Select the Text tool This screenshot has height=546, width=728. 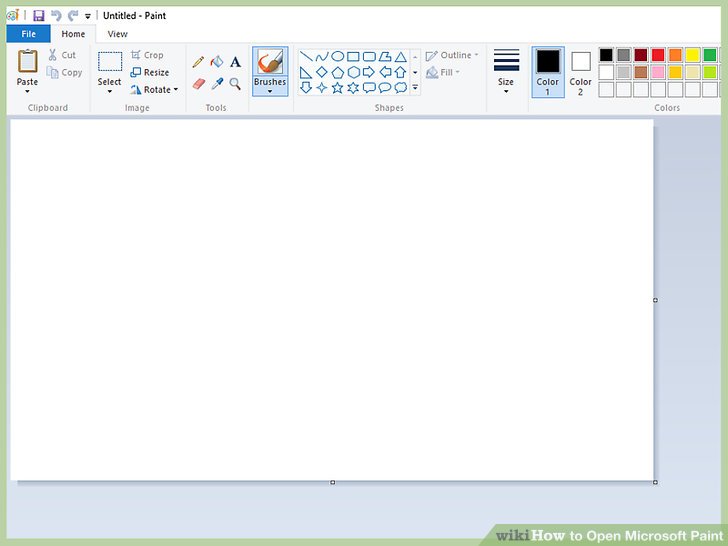click(235, 62)
